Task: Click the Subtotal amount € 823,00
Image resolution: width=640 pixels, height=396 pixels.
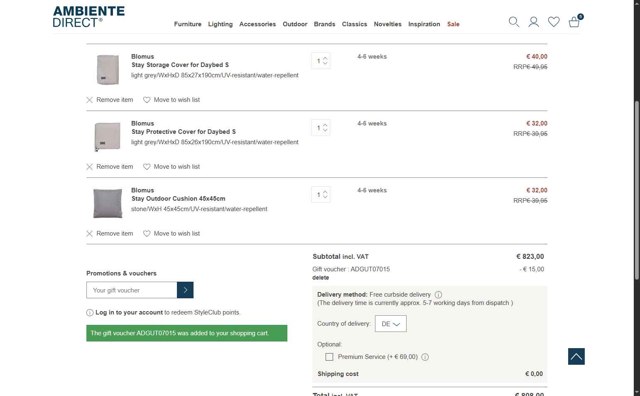Action: click(x=530, y=256)
